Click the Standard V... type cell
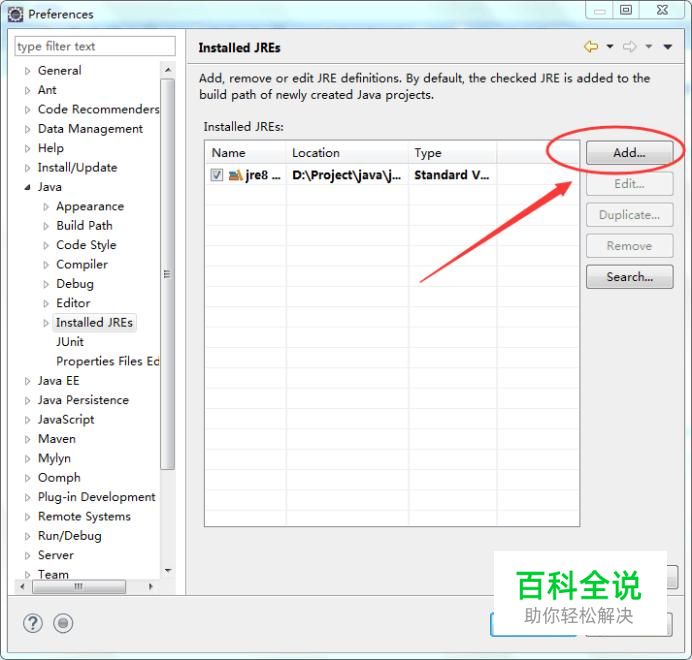 point(451,175)
